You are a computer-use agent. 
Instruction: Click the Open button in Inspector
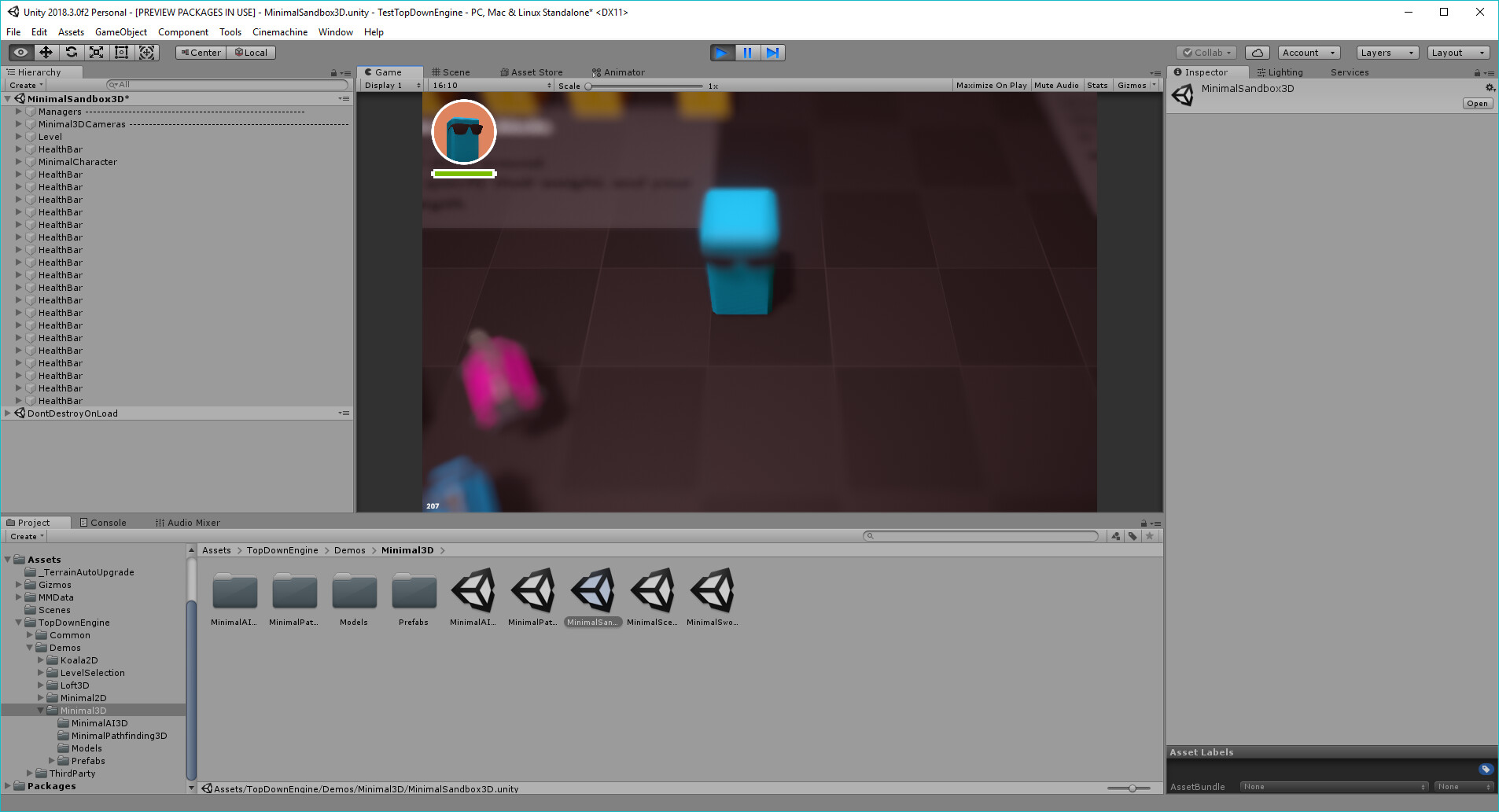point(1477,104)
